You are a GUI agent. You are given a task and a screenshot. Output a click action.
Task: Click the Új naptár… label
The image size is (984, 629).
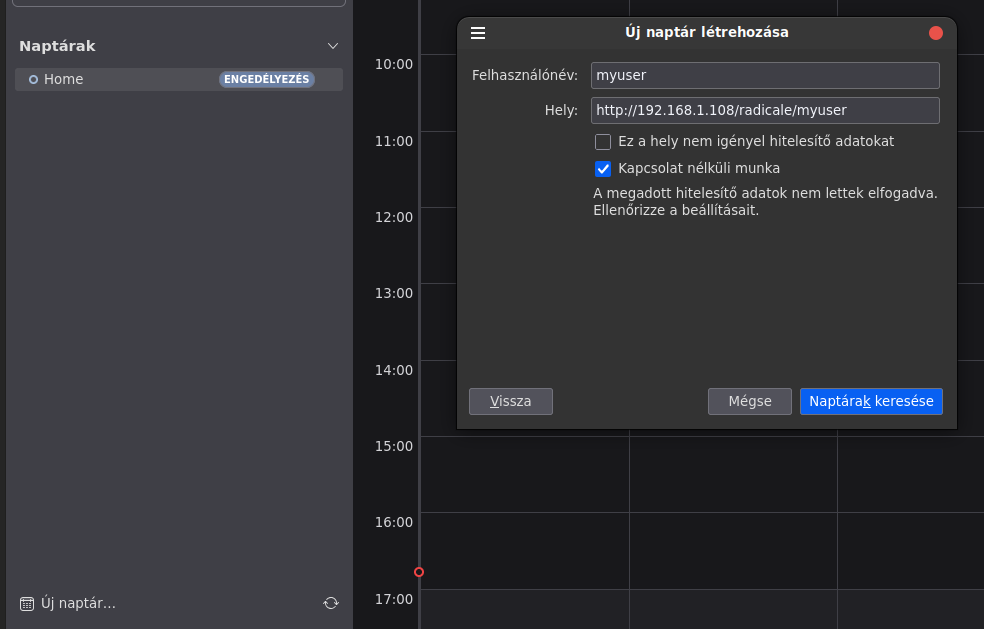(78, 603)
